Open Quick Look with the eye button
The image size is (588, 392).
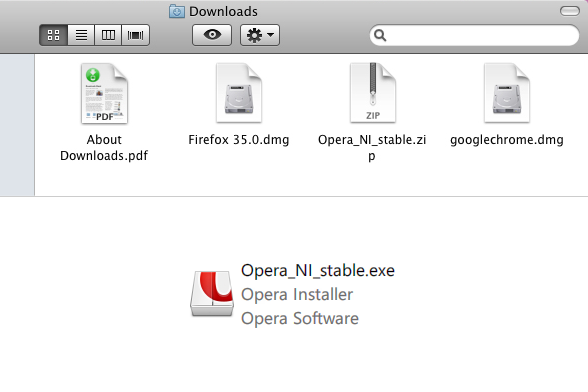pyautogui.click(x=212, y=35)
